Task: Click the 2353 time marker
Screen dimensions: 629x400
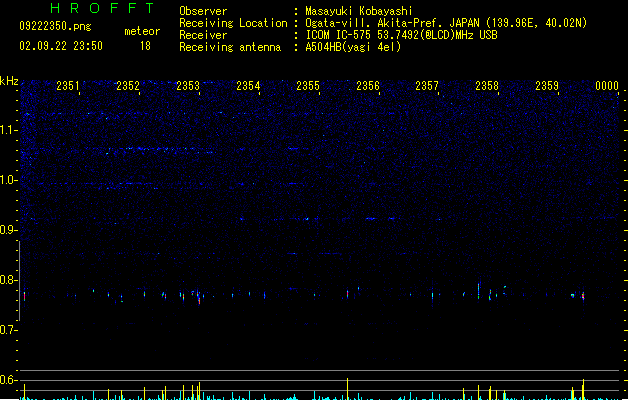Action: 188,86
